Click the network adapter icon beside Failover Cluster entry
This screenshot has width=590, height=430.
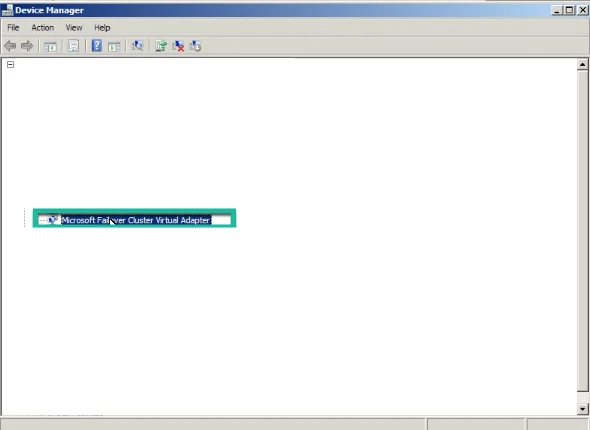click(x=53, y=220)
